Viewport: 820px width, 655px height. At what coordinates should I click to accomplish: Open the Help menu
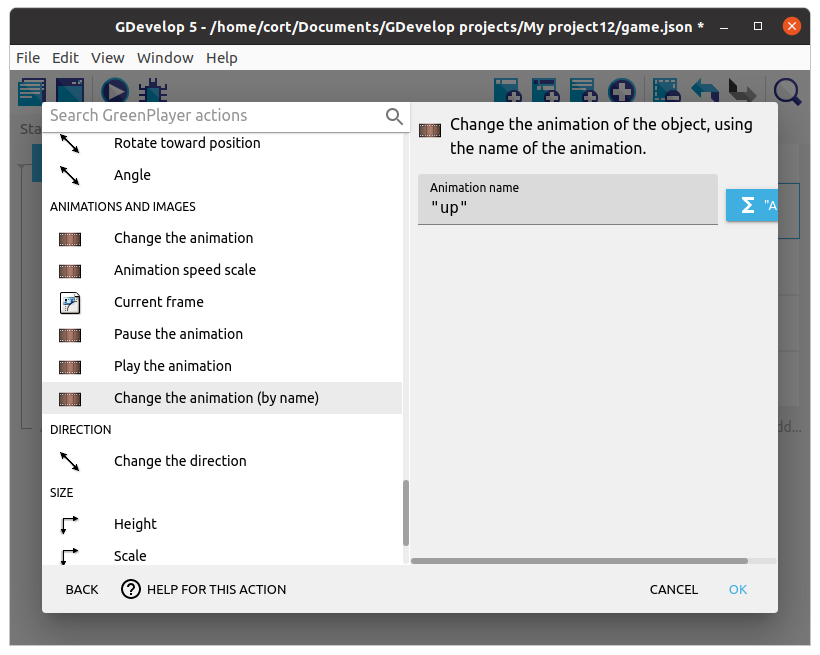(x=222, y=58)
